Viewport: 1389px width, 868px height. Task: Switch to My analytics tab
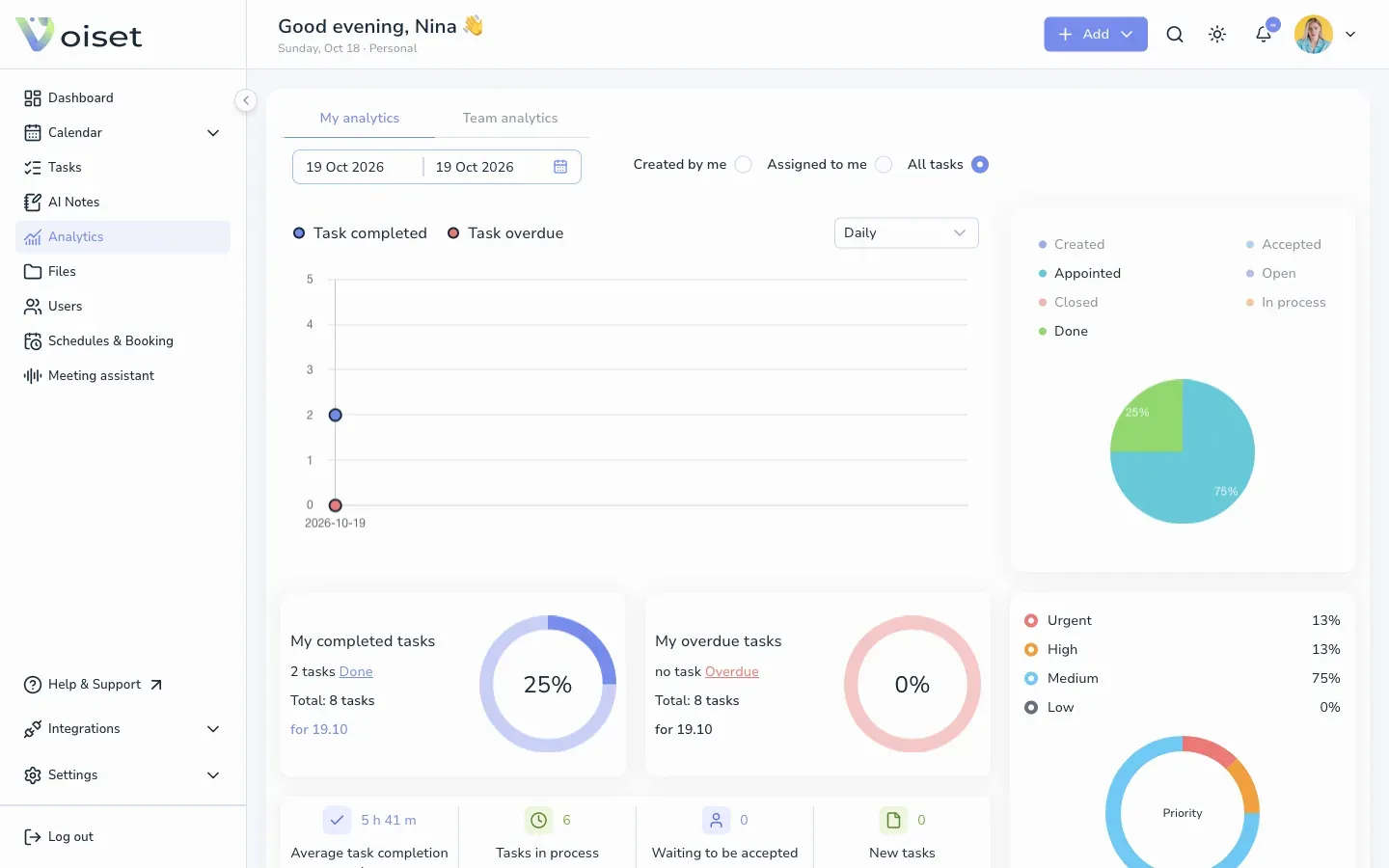pos(360,119)
